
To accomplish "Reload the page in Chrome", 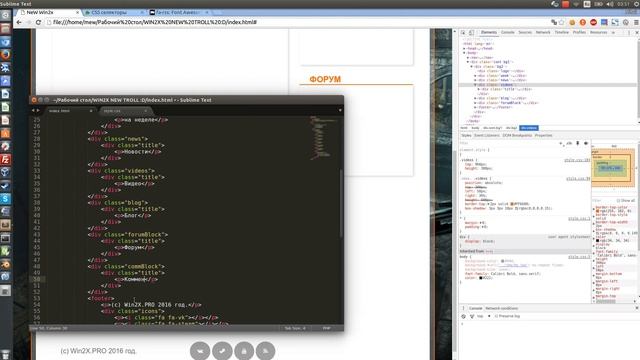I will pos(38,22).
